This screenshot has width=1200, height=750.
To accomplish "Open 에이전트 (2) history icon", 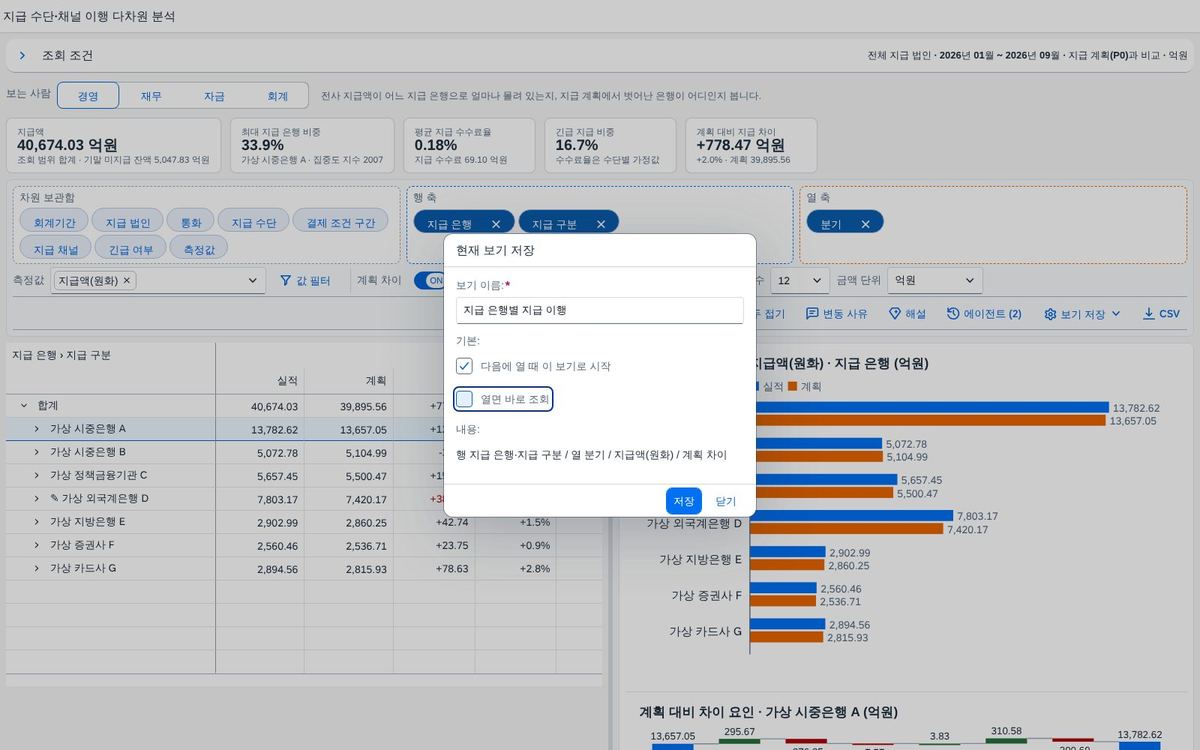I will [953, 314].
